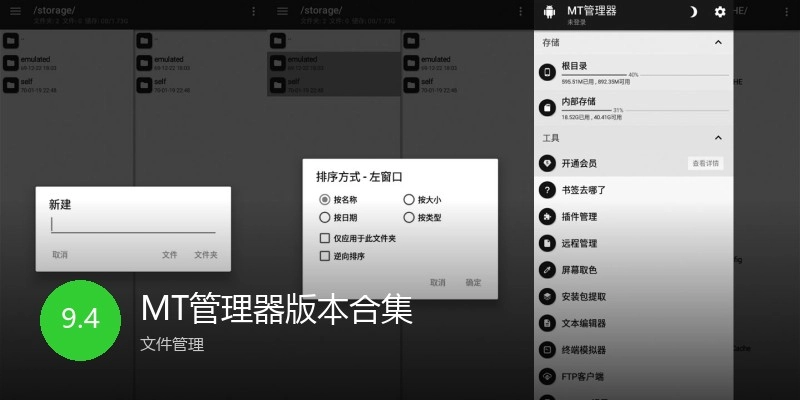
Task: Click the puzzle icon for 插件管理
Action: (x=547, y=217)
